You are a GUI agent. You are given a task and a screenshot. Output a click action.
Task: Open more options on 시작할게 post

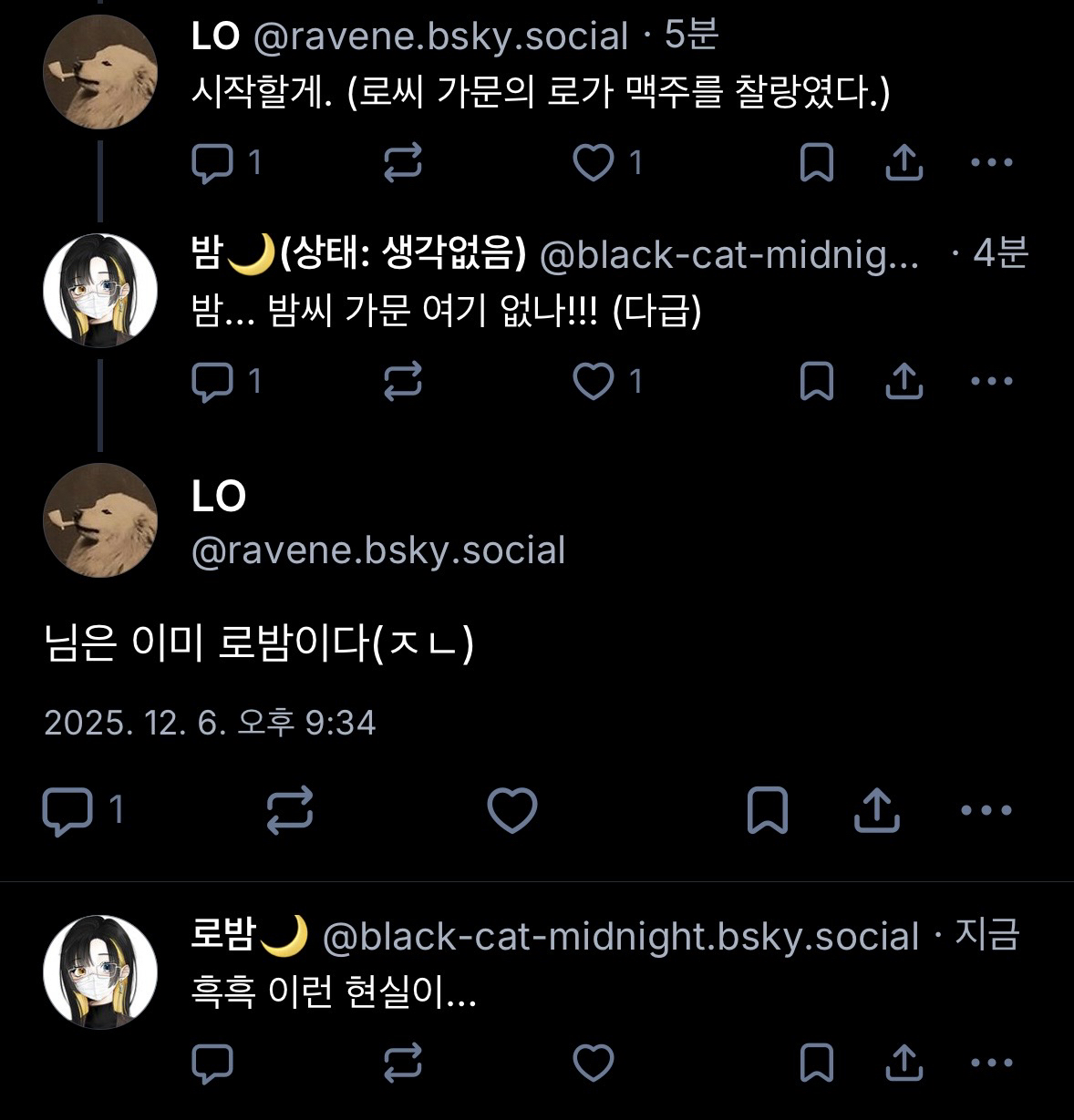point(992,163)
